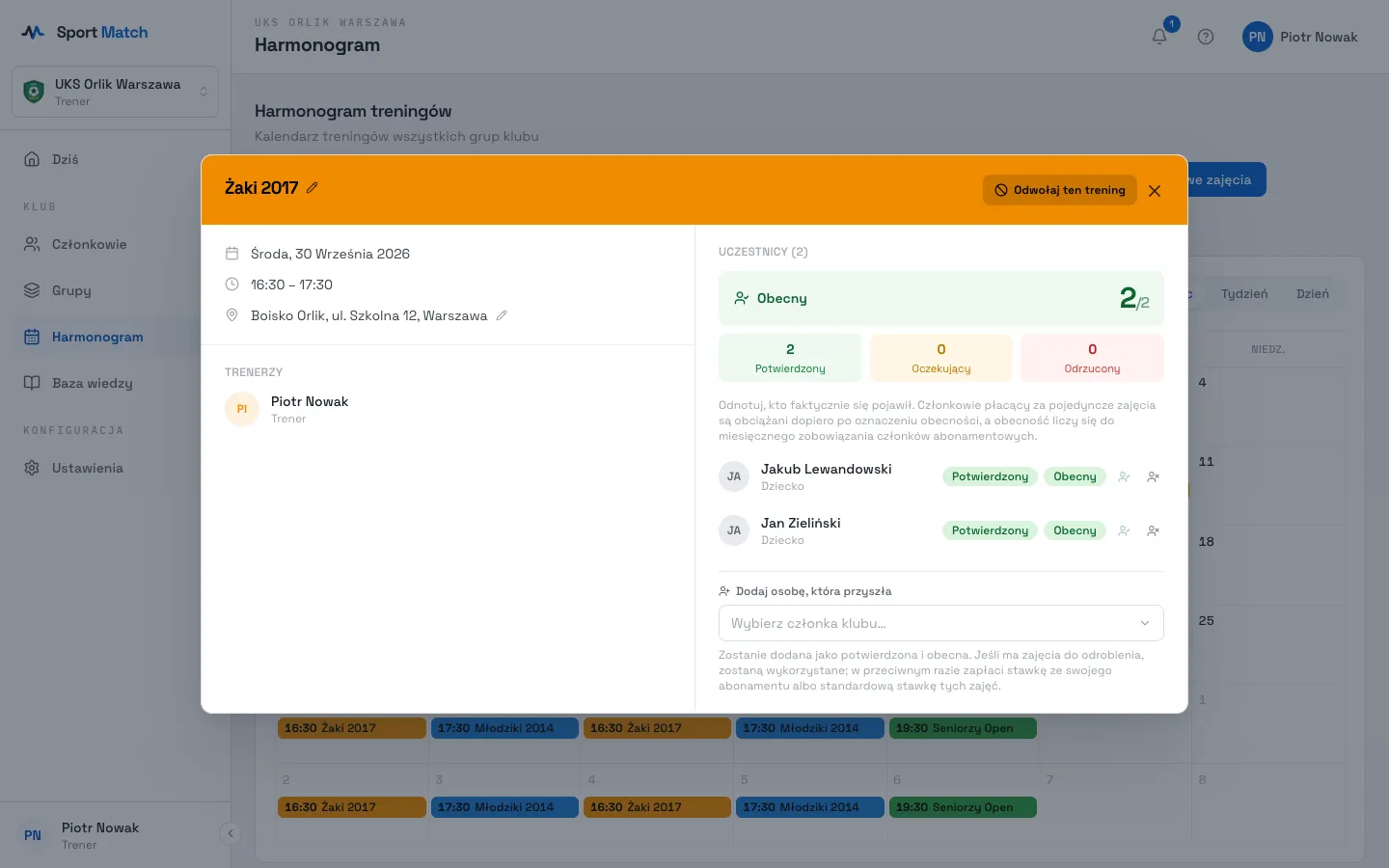Close the Żaki 2017 training dialog

tap(1155, 191)
